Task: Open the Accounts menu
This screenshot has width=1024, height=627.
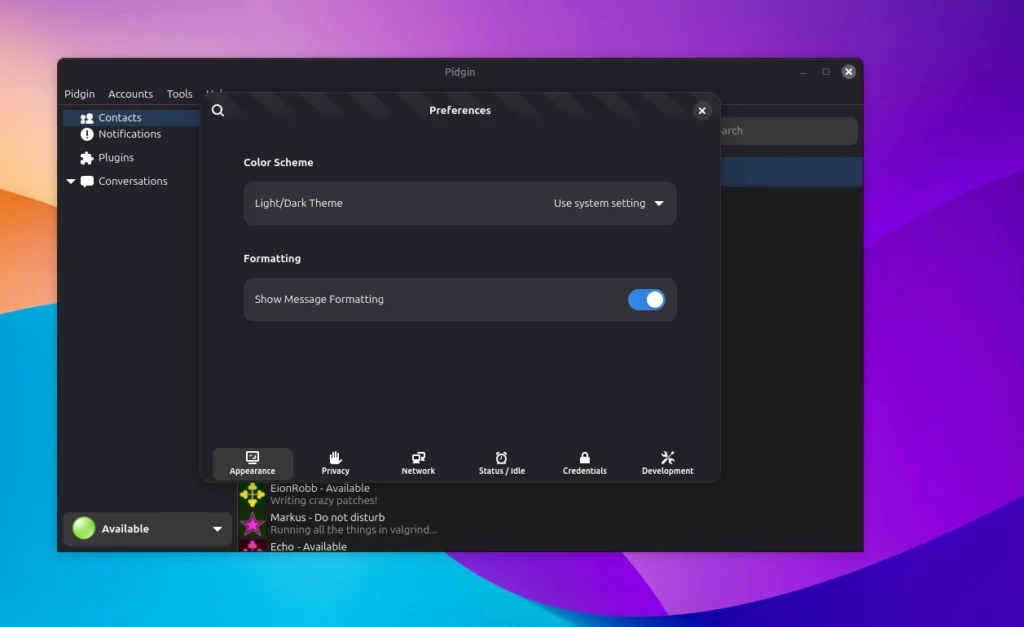Action: (x=130, y=93)
